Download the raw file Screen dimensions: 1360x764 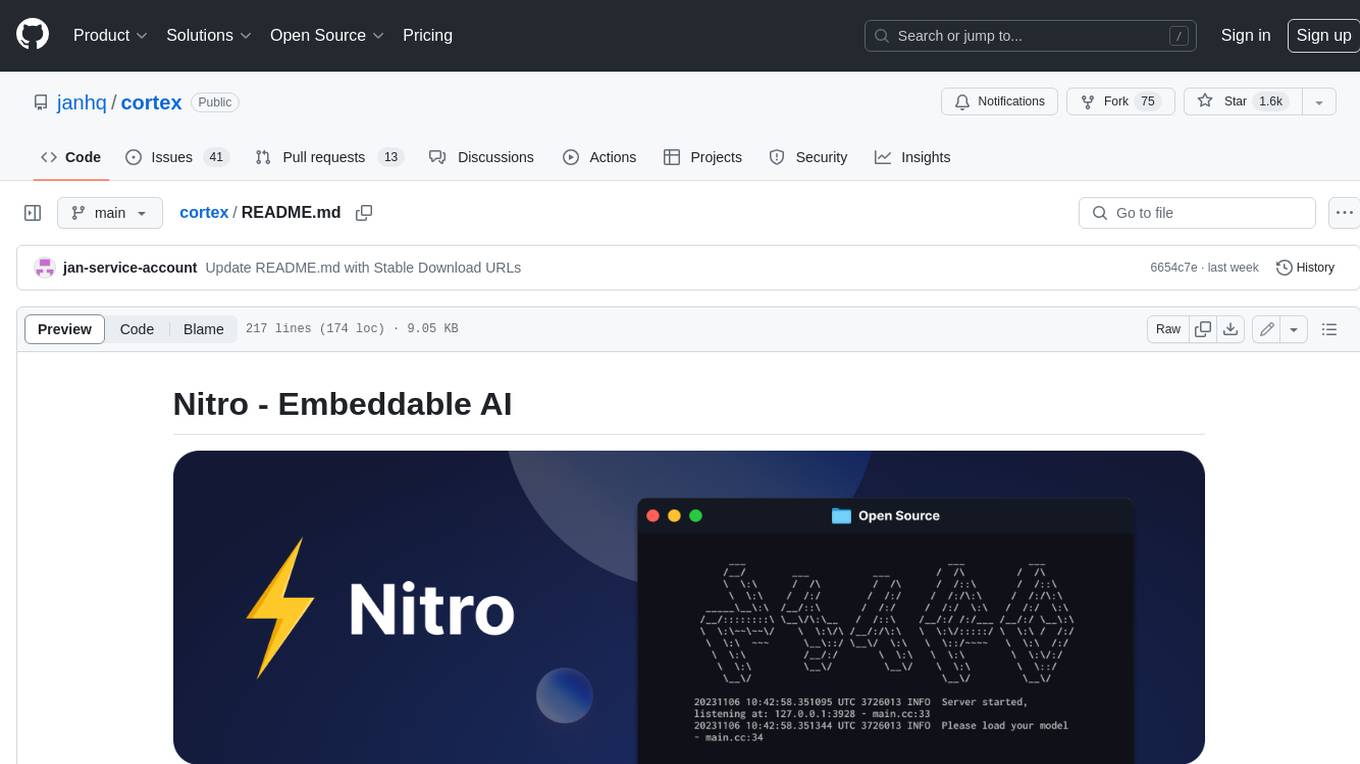(1231, 329)
